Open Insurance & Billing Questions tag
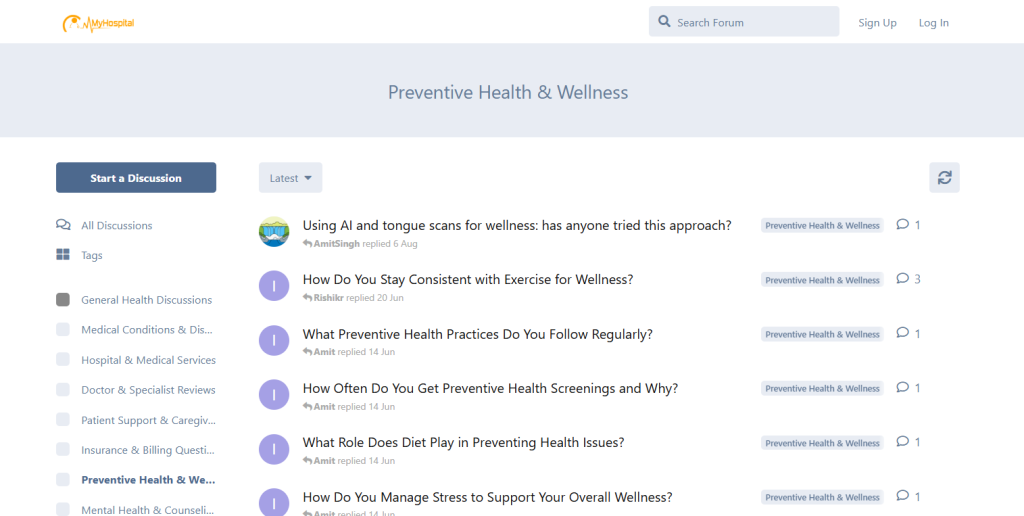The height and width of the screenshot is (516, 1024). 148,450
